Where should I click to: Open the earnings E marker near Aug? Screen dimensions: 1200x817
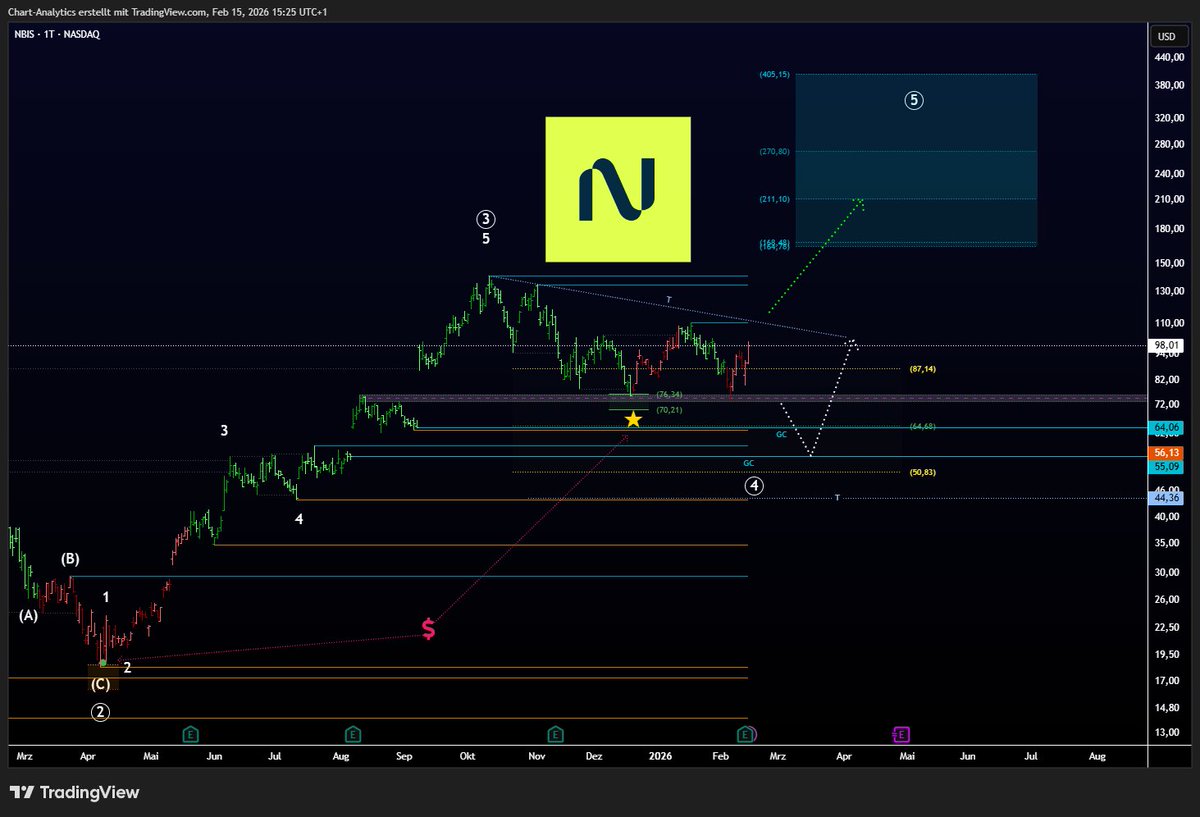click(351, 735)
